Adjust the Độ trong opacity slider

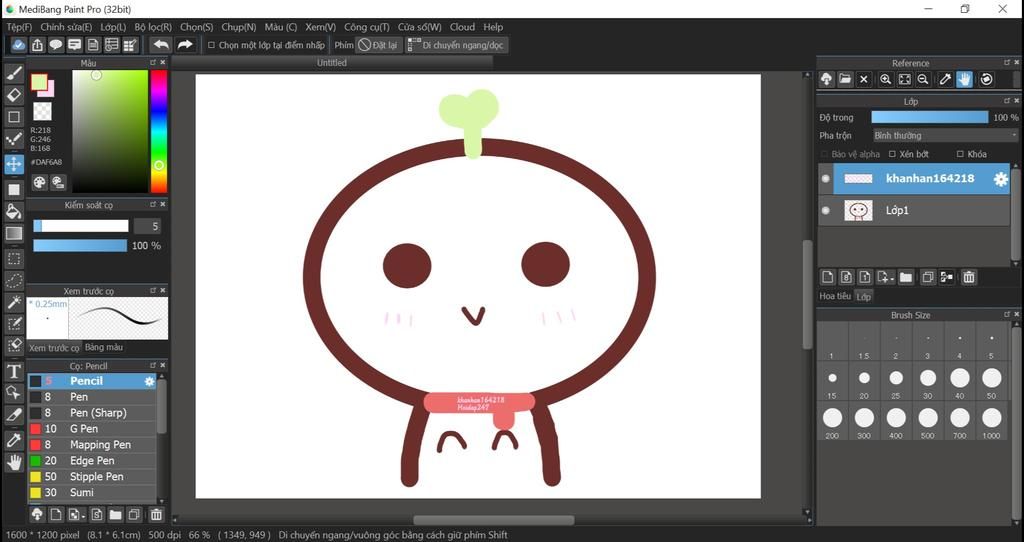point(929,118)
